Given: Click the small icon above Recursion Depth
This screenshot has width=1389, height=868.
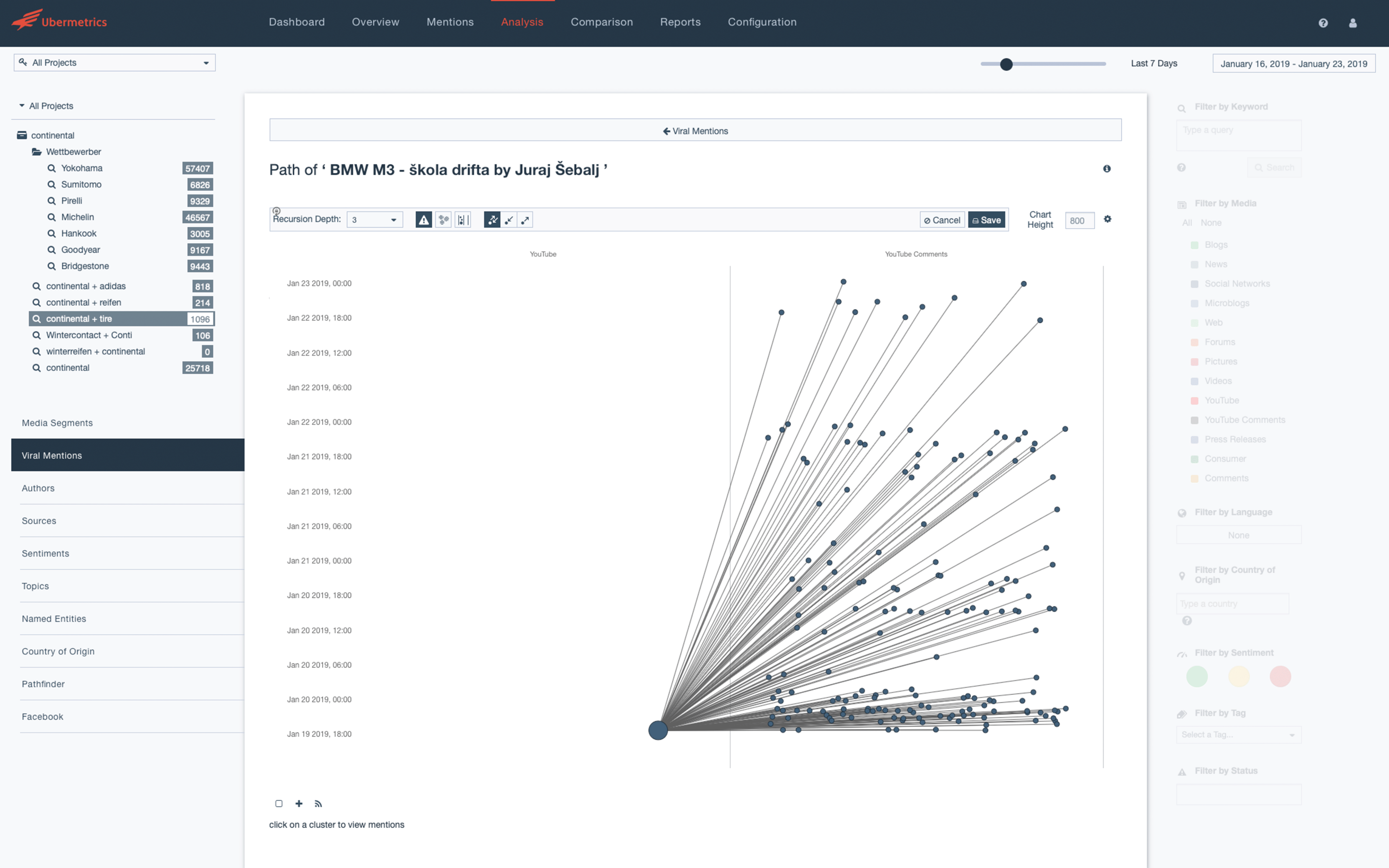Looking at the screenshot, I should click(x=276, y=211).
